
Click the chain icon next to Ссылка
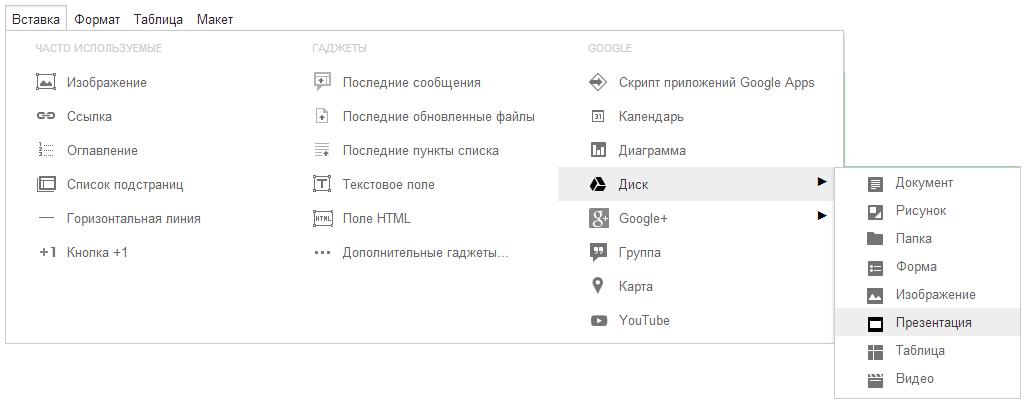pos(46,116)
